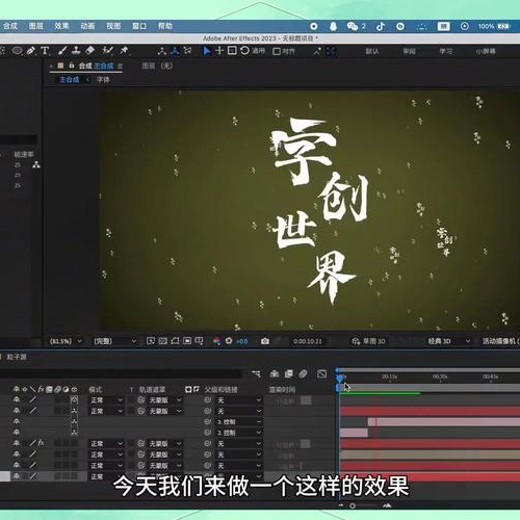Toggle hide shy layers switch
Image resolution: width=520 pixels, height=520 pixels.
274,374
